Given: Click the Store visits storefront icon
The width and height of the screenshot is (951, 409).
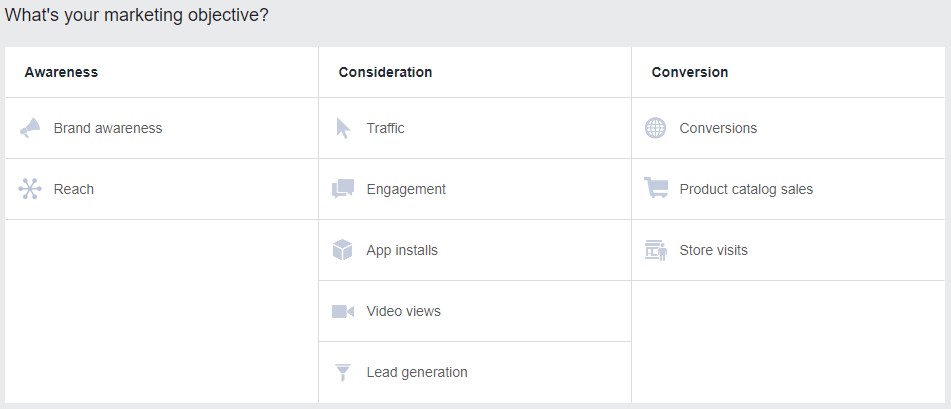Looking at the screenshot, I should click(656, 250).
